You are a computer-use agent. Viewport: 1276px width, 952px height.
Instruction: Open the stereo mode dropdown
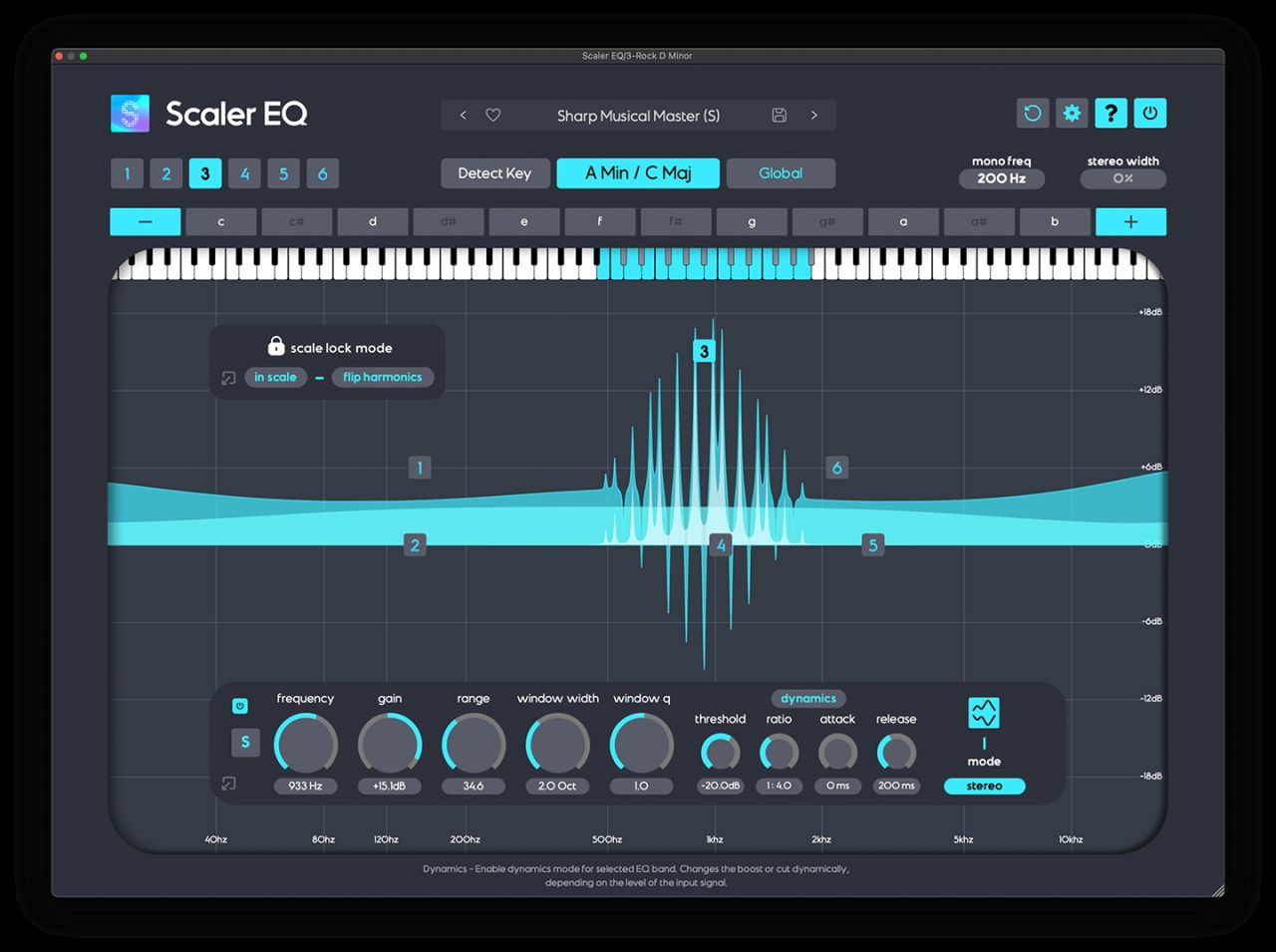(x=984, y=787)
